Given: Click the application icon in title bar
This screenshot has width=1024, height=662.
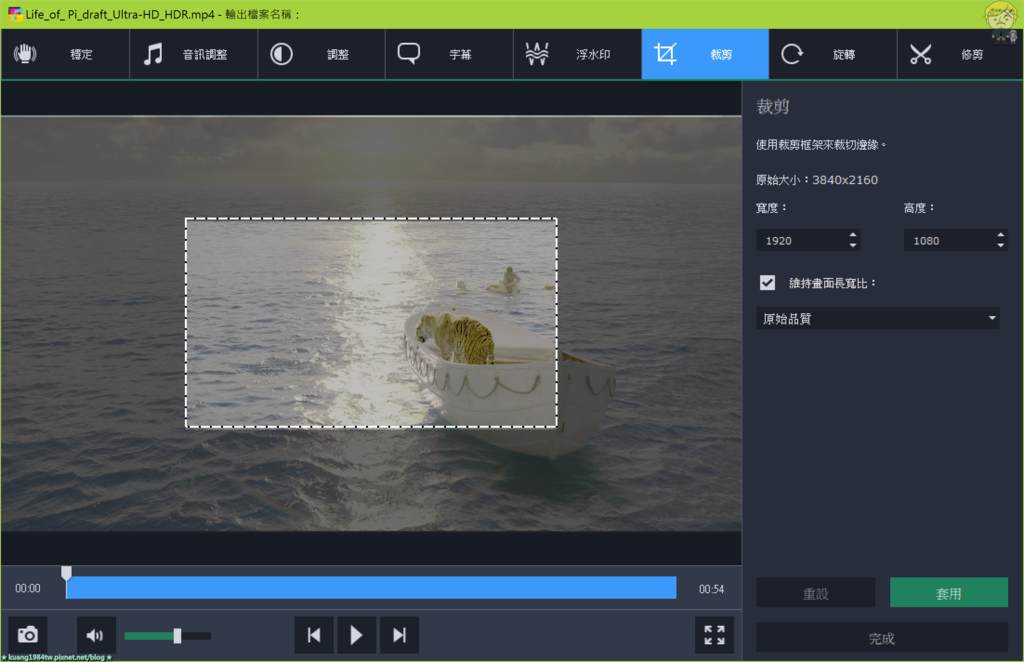Looking at the screenshot, I should coord(14,14).
